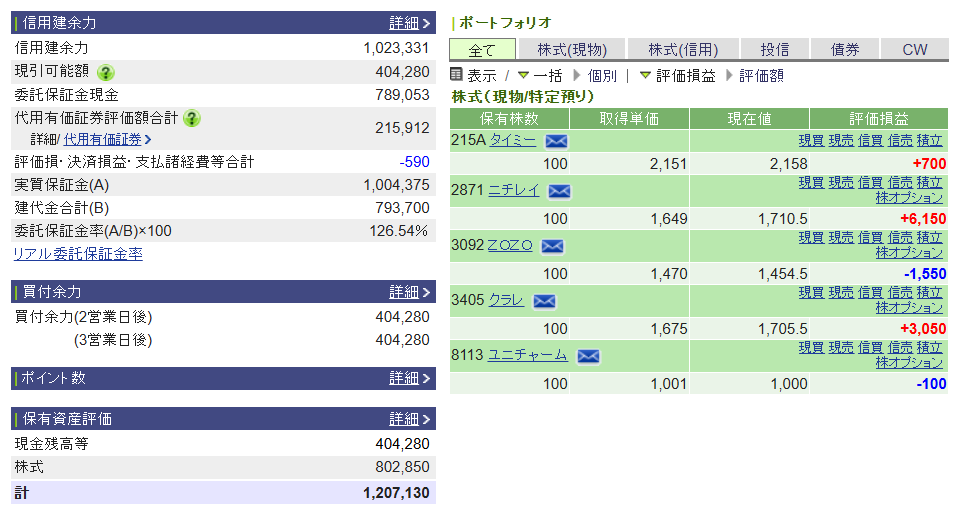Open the 代用有価証券 details link
The height and width of the screenshot is (515, 958).
[x=107, y=140]
